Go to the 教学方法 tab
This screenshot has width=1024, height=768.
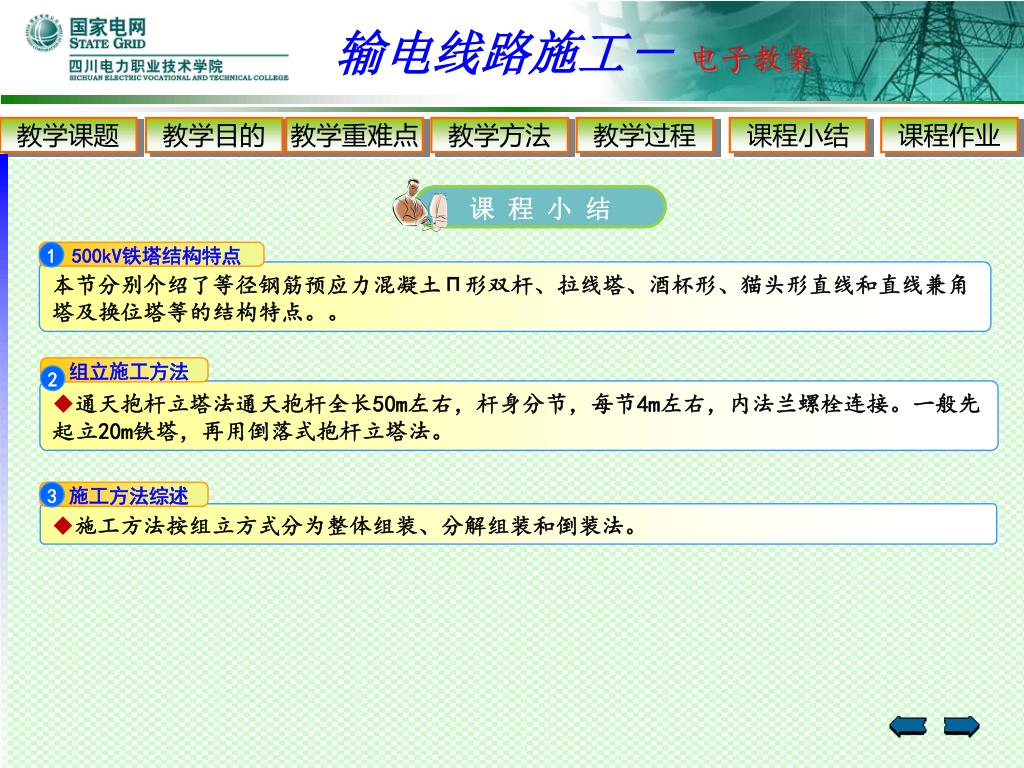pyautogui.click(x=500, y=136)
